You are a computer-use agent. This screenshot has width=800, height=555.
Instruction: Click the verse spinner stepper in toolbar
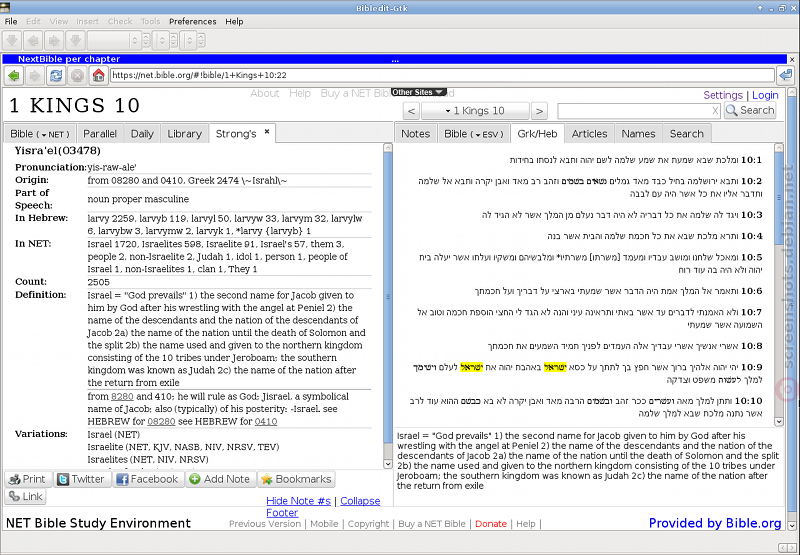[x=201, y=40]
